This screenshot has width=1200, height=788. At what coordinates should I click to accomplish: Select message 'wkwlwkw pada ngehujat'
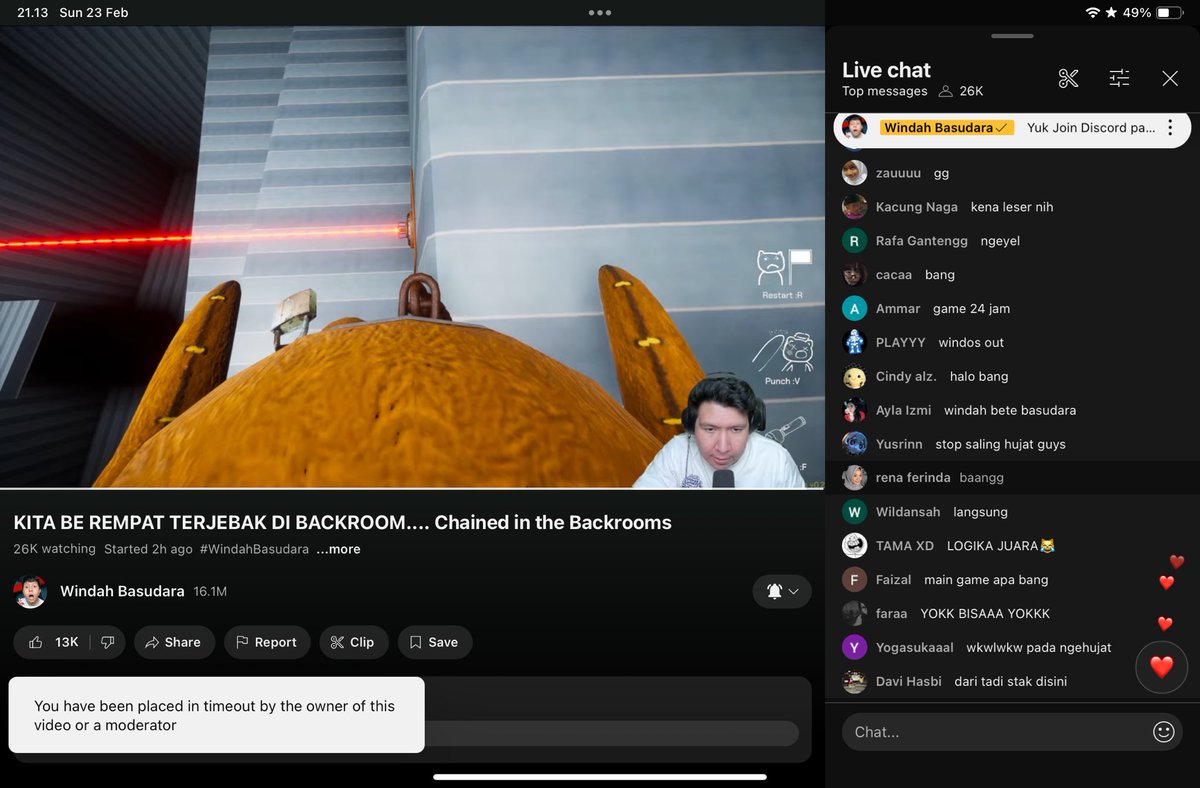1039,648
